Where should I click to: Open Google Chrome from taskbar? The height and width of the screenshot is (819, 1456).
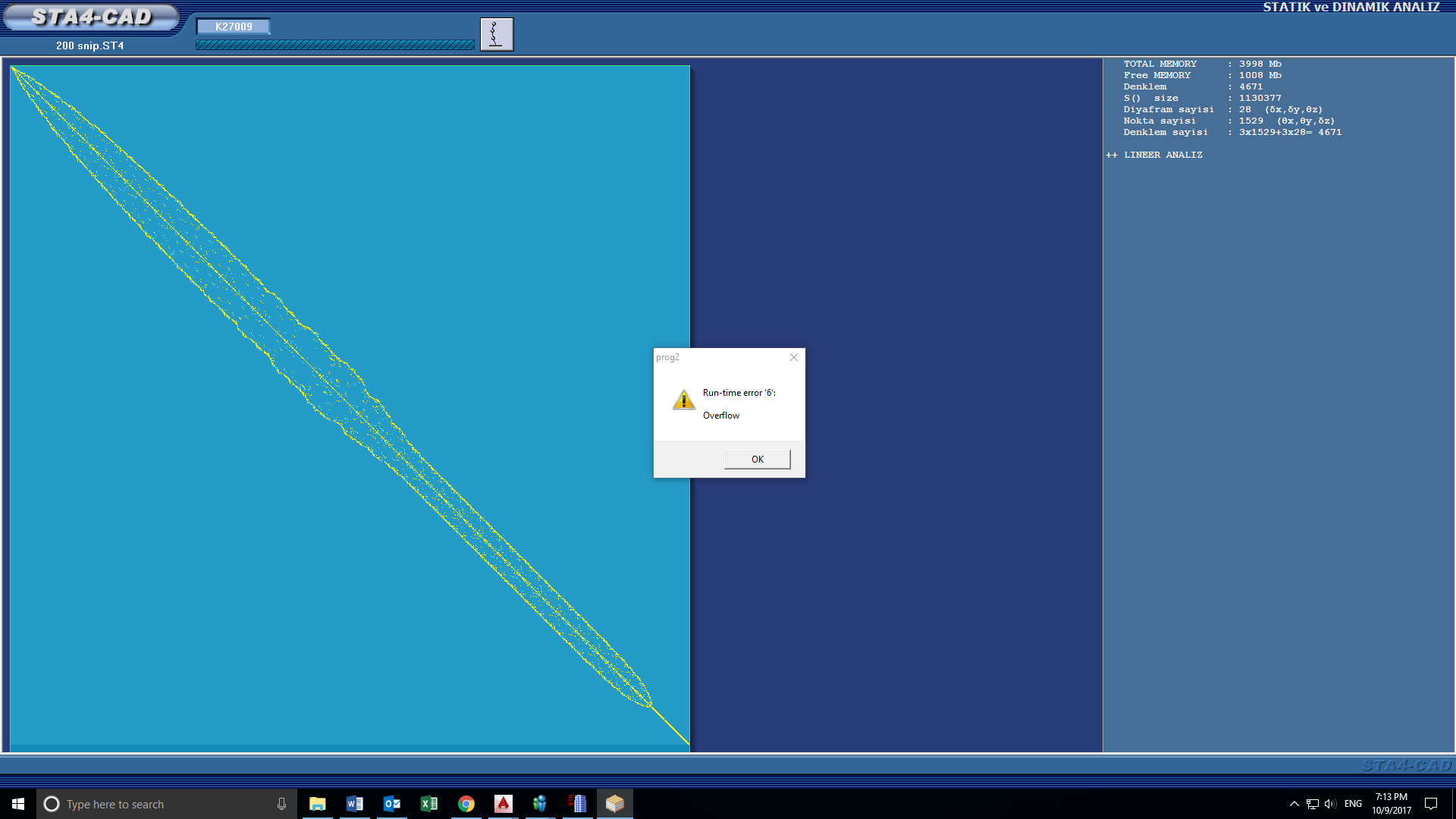pos(466,804)
